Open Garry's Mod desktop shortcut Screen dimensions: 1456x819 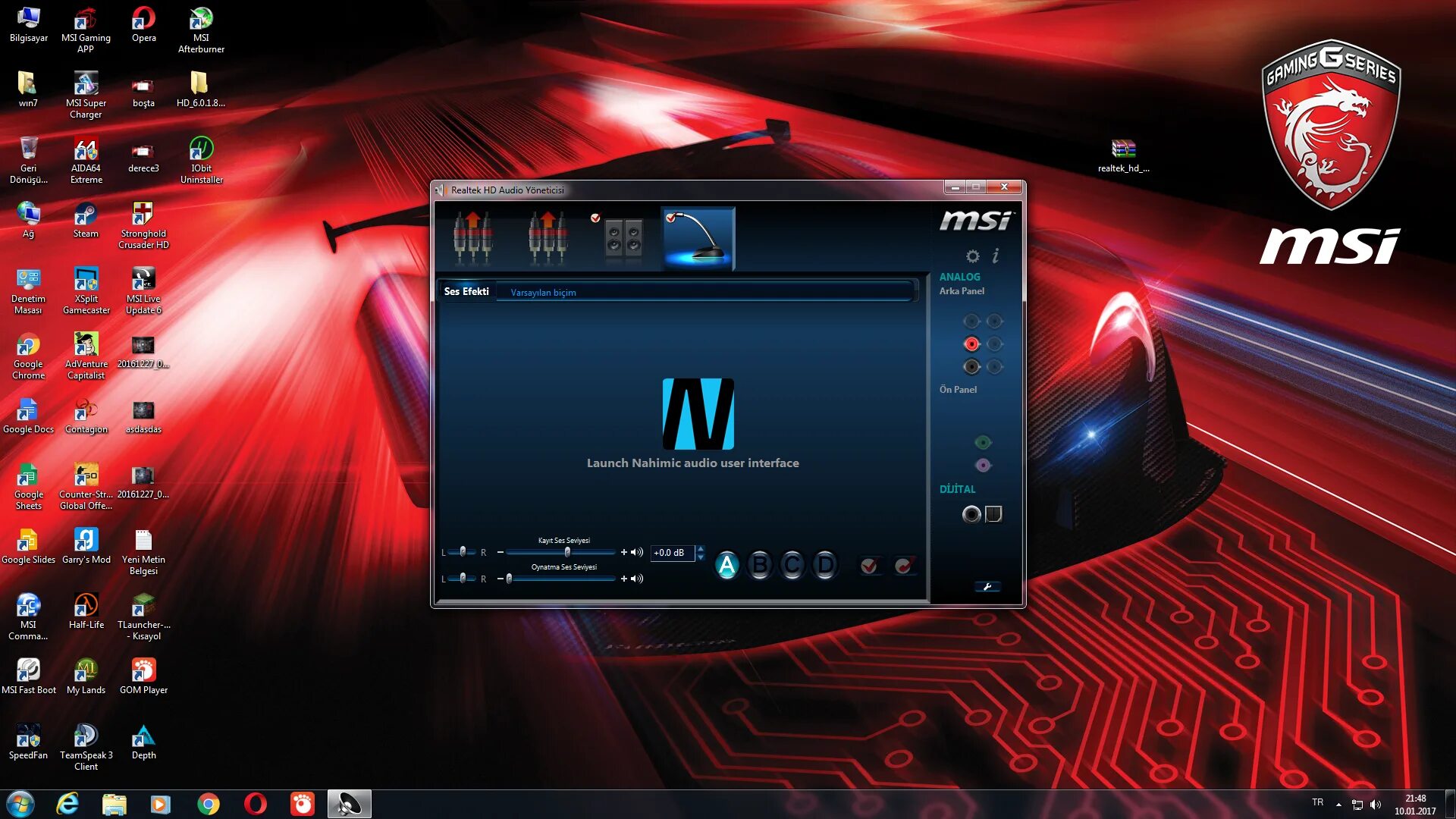click(x=86, y=547)
